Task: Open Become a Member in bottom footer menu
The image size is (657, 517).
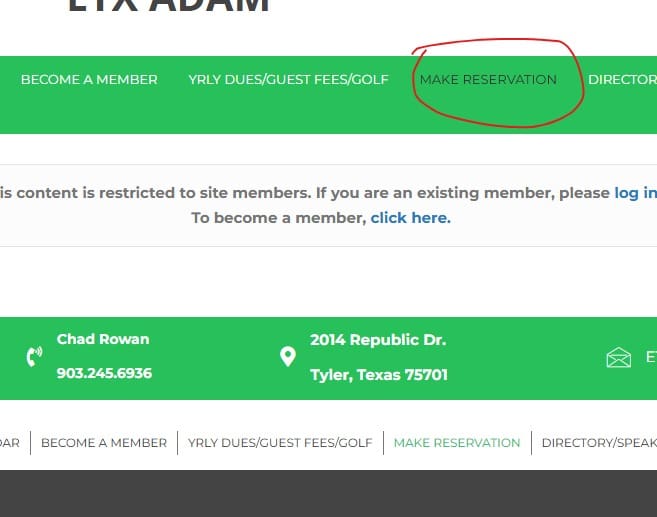Action: [x=104, y=442]
